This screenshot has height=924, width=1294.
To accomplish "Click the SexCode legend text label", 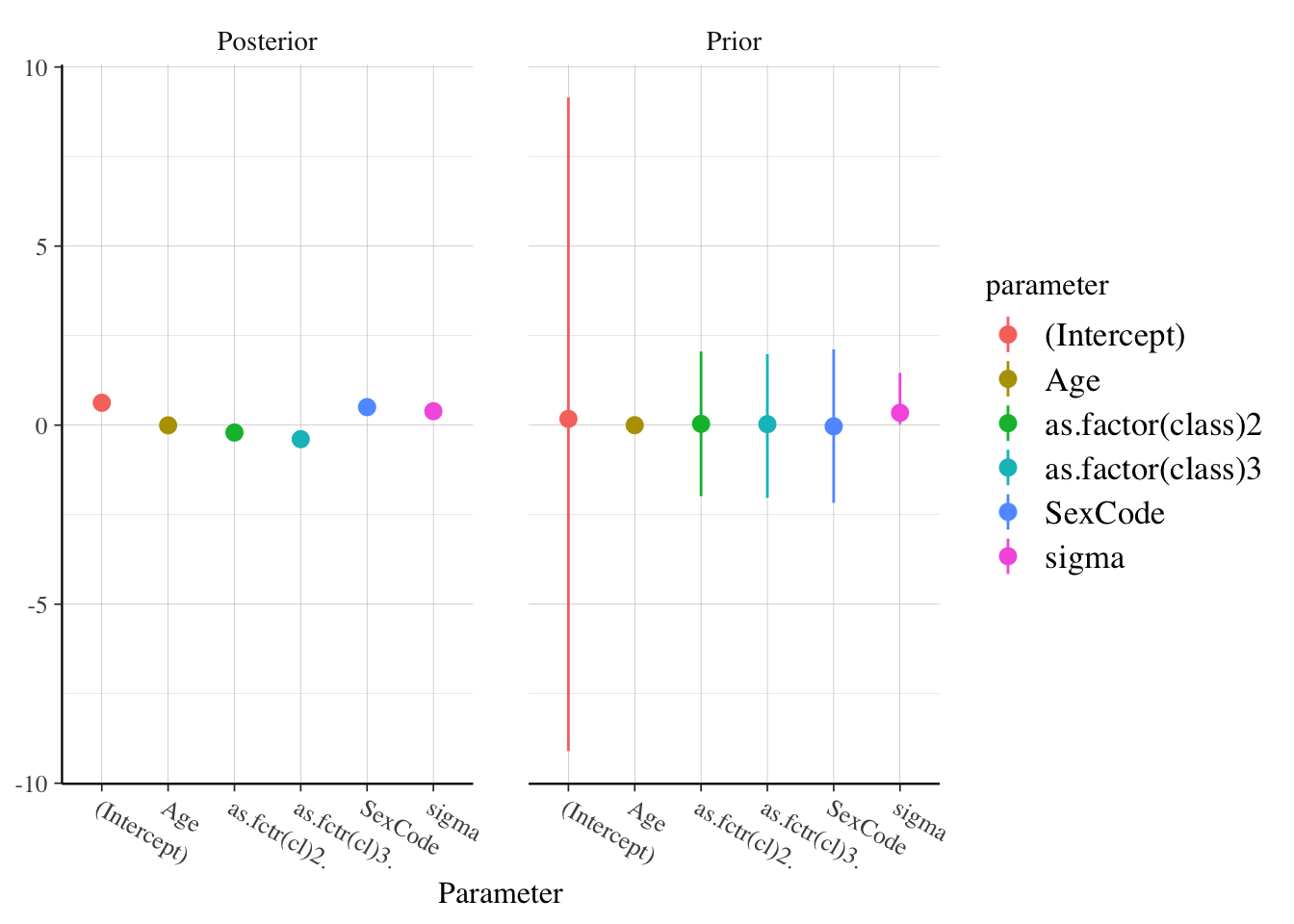I will 1104,513.
